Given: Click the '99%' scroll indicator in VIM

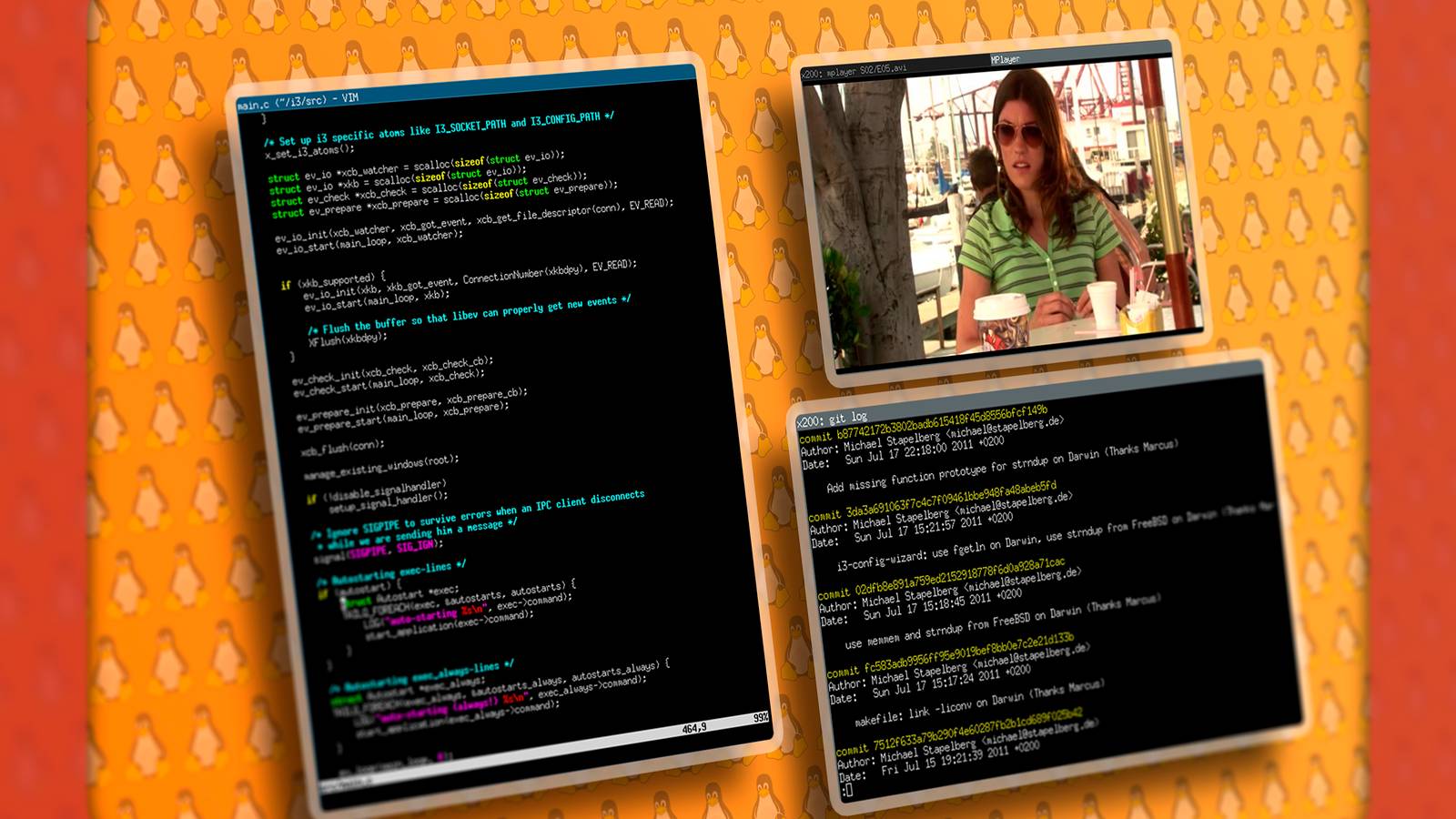Looking at the screenshot, I should [x=761, y=718].
